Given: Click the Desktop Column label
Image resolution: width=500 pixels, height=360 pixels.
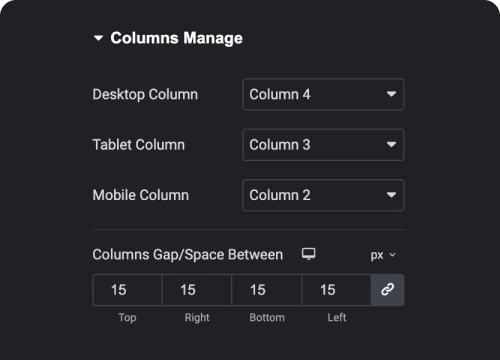Looking at the screenshot, I should [x=145, y=94].
